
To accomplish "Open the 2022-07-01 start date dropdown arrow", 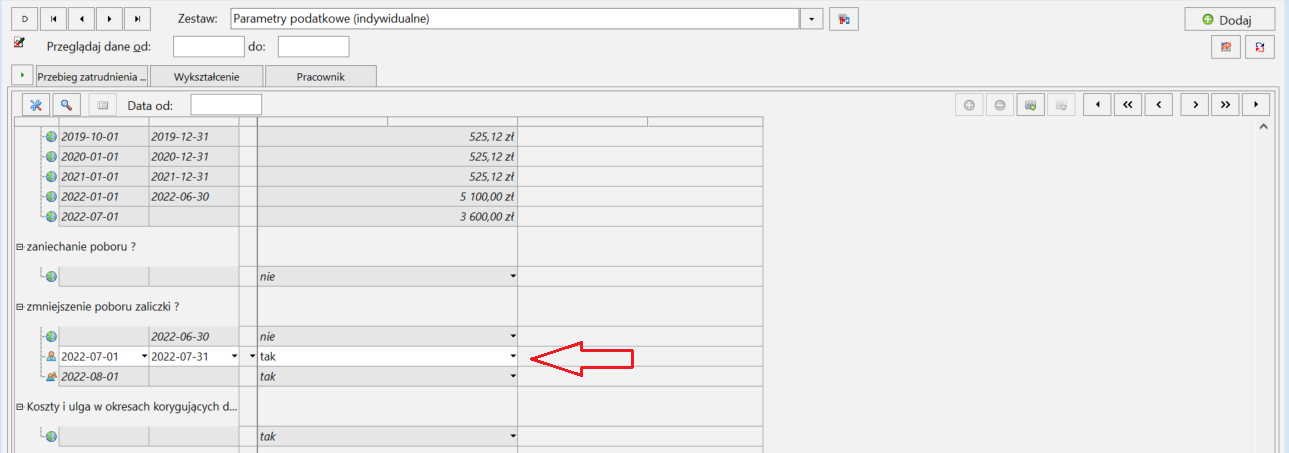I will tap(145, 356).
